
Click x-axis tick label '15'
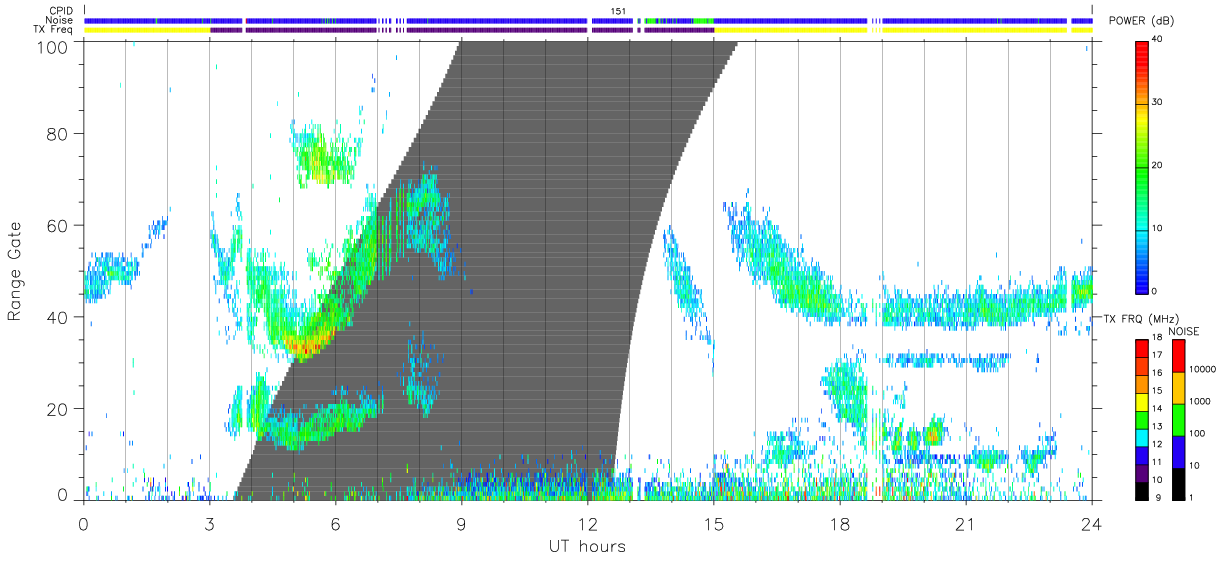pyautogui.click(x=713, y=524)
